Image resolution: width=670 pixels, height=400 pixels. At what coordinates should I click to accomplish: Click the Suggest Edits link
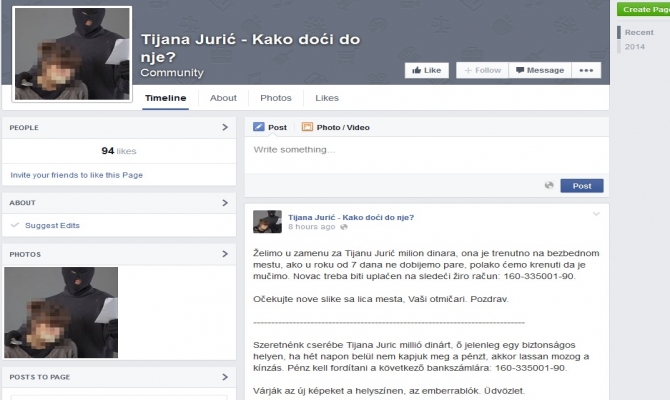coord(52,225)
